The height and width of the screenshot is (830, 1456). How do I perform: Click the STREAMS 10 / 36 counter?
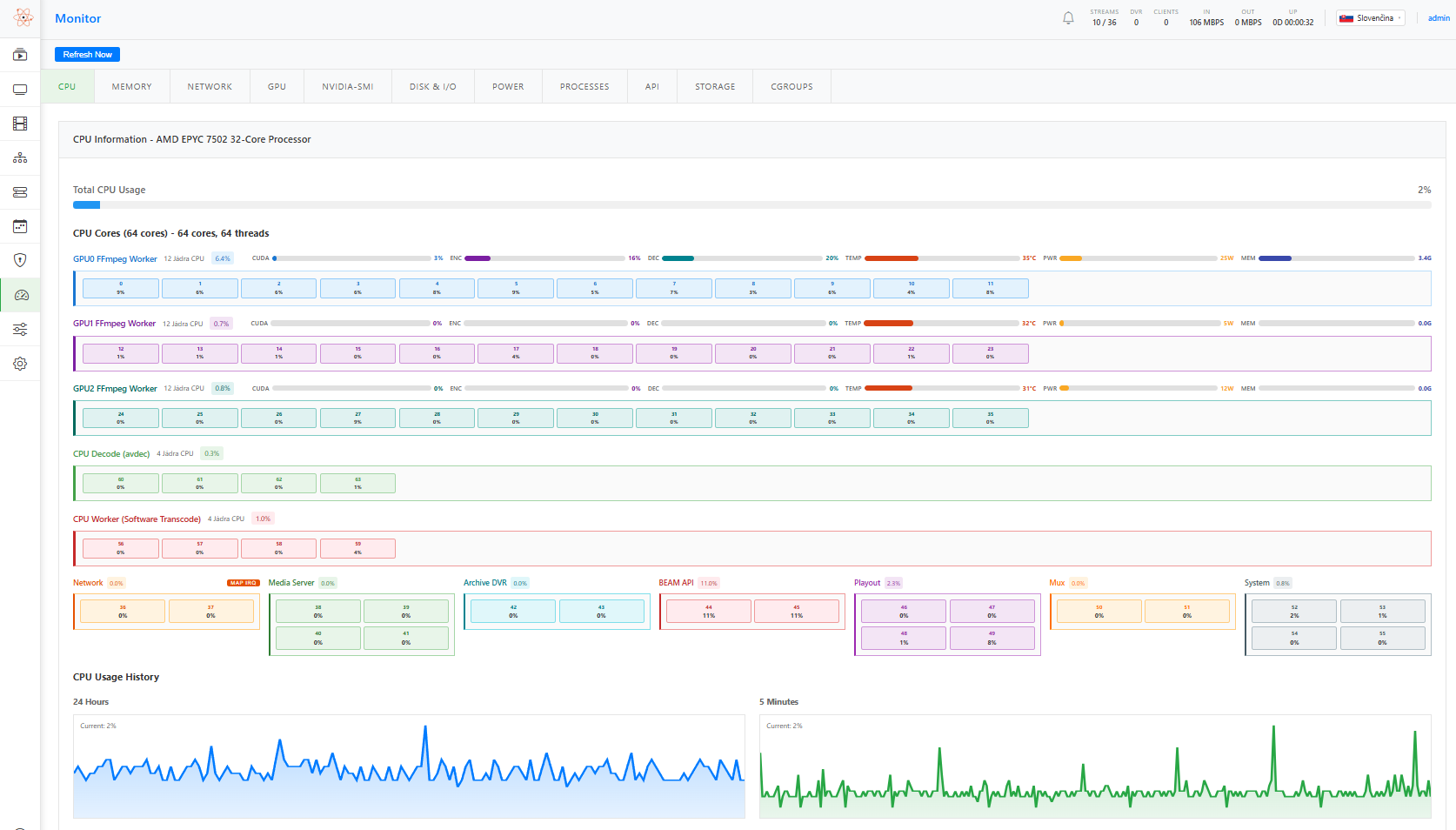point(1105,18)
